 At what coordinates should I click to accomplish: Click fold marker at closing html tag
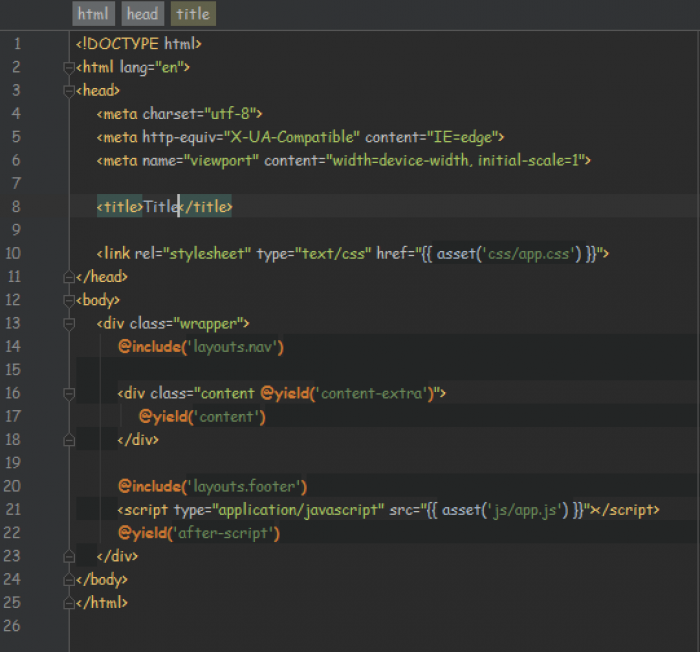(x=69, y=603)
